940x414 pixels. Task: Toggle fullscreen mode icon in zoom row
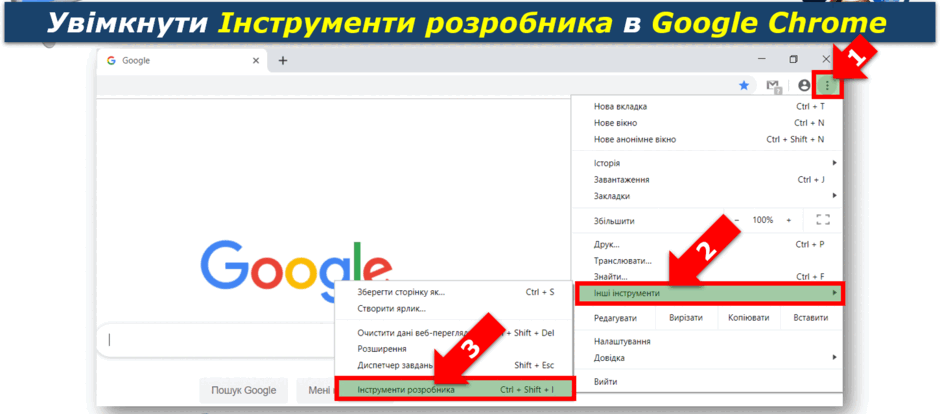coord(823,220)
